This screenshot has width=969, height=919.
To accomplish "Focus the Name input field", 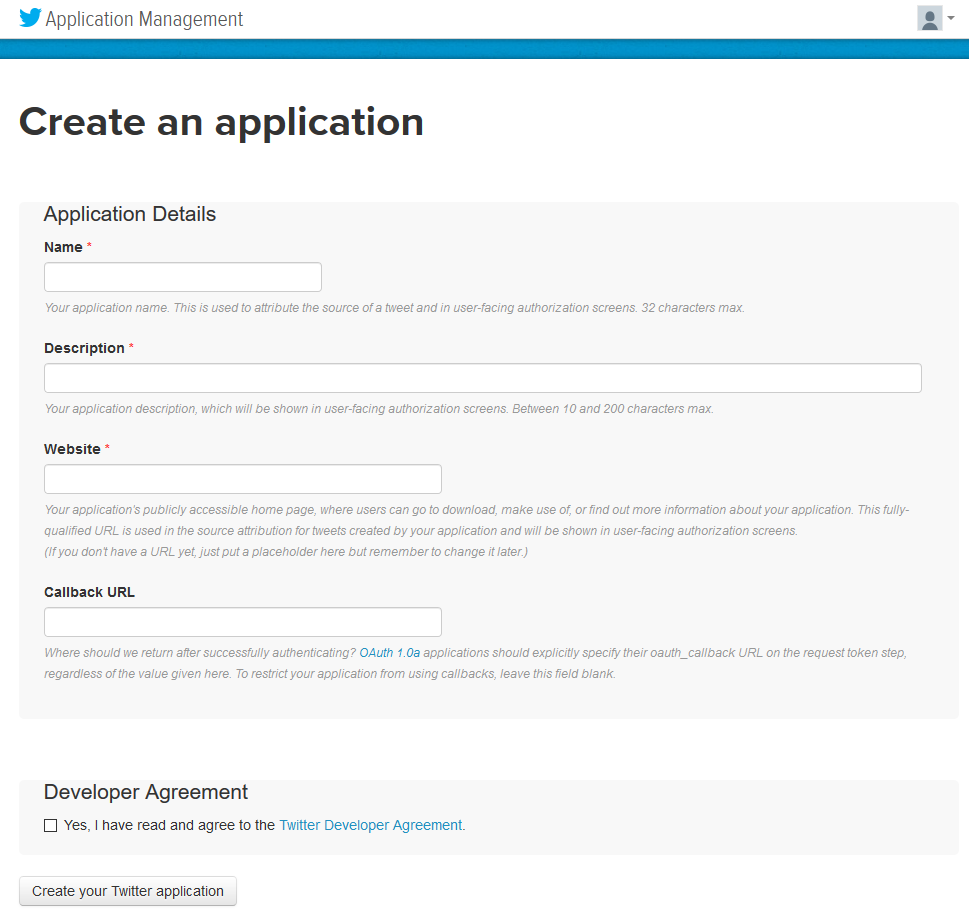I will coord(183,277).
